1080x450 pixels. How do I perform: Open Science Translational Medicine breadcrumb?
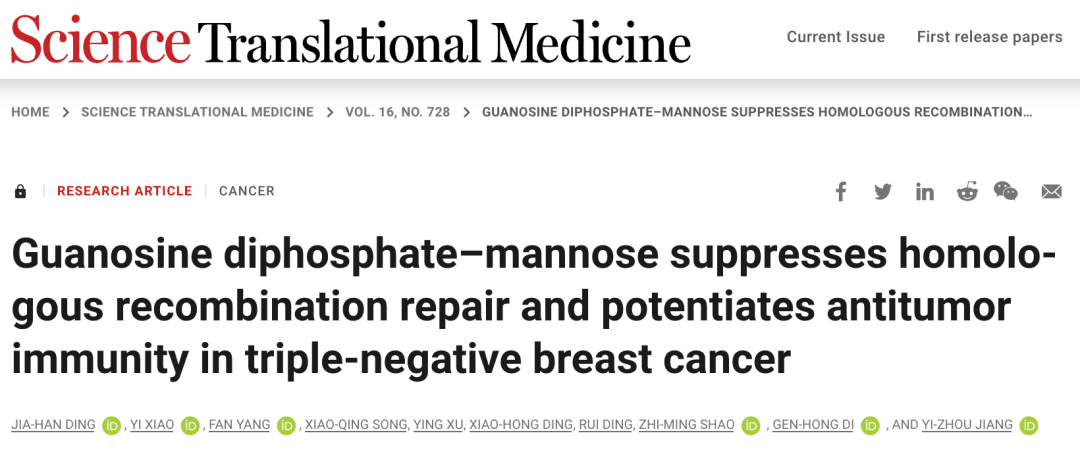[x=197, y=112]
